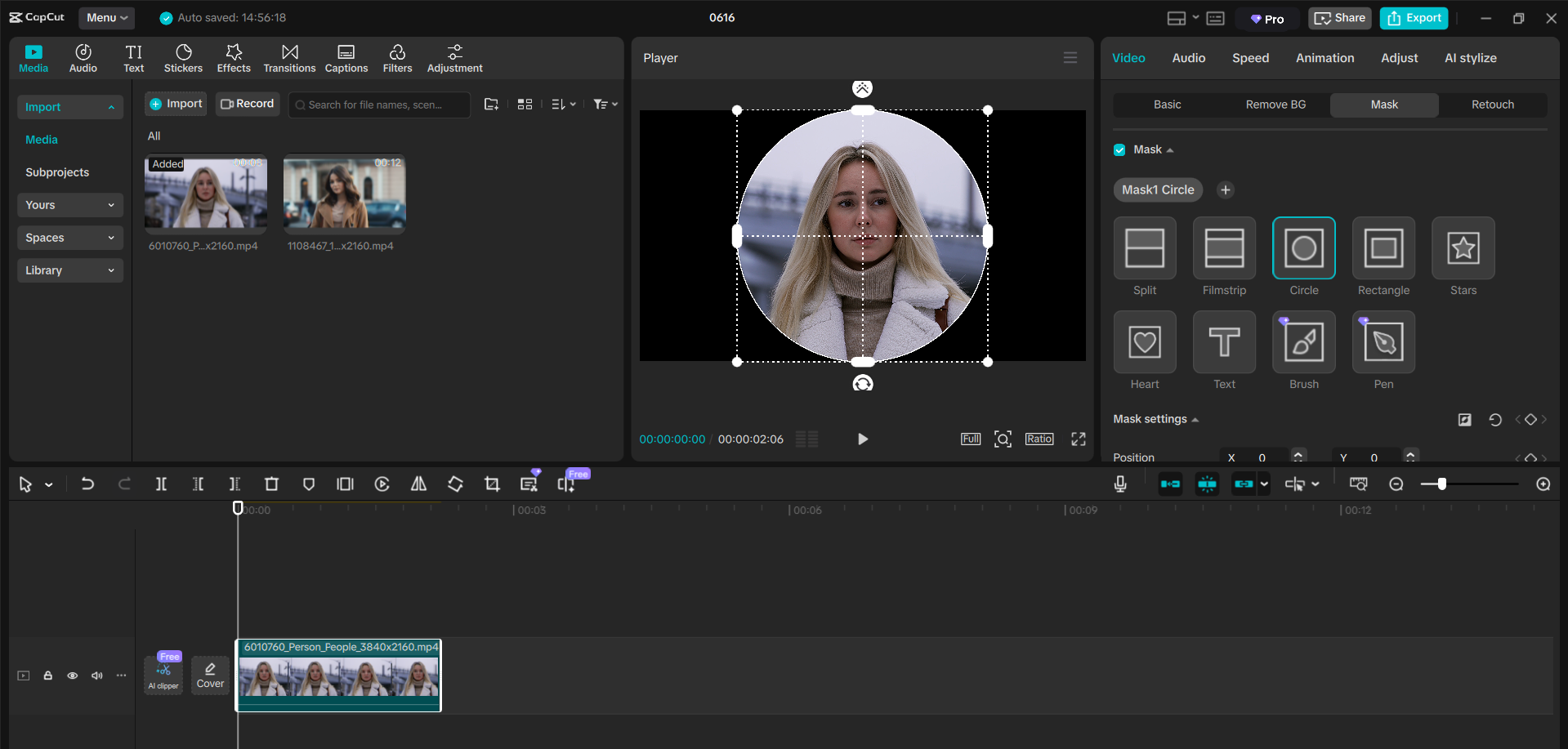Select the 1108467 video thumbnail
The height and width of the screenshot is (749, 1568).
click(x=343, y=194)
